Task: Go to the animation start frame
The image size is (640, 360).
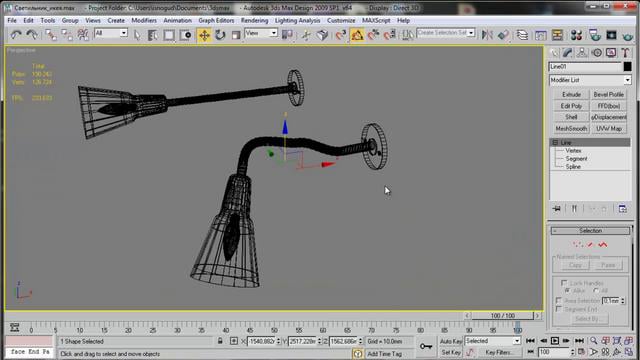Action: point(530,341)
